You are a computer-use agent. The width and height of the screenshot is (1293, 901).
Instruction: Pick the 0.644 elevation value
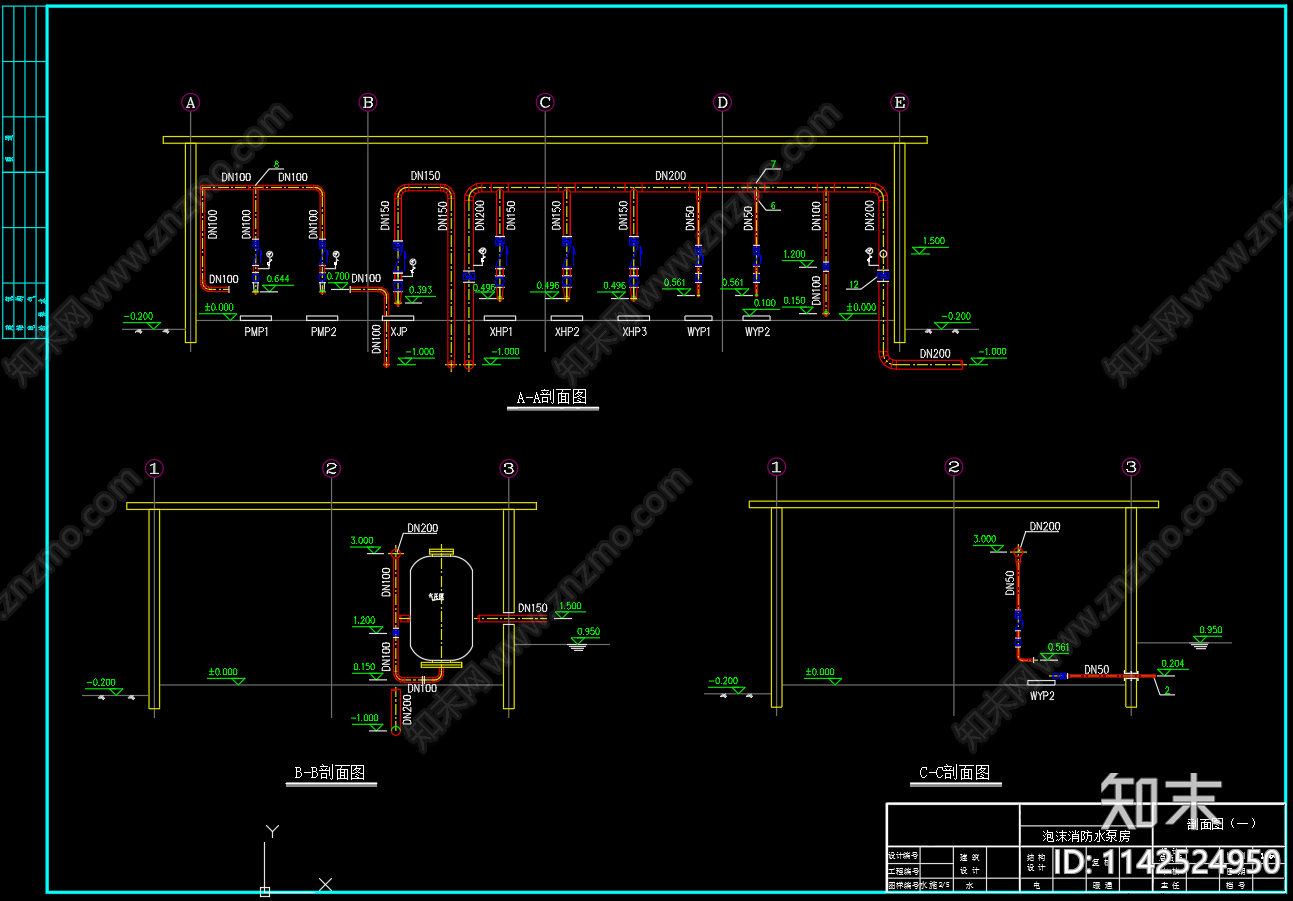coord(278,279)
